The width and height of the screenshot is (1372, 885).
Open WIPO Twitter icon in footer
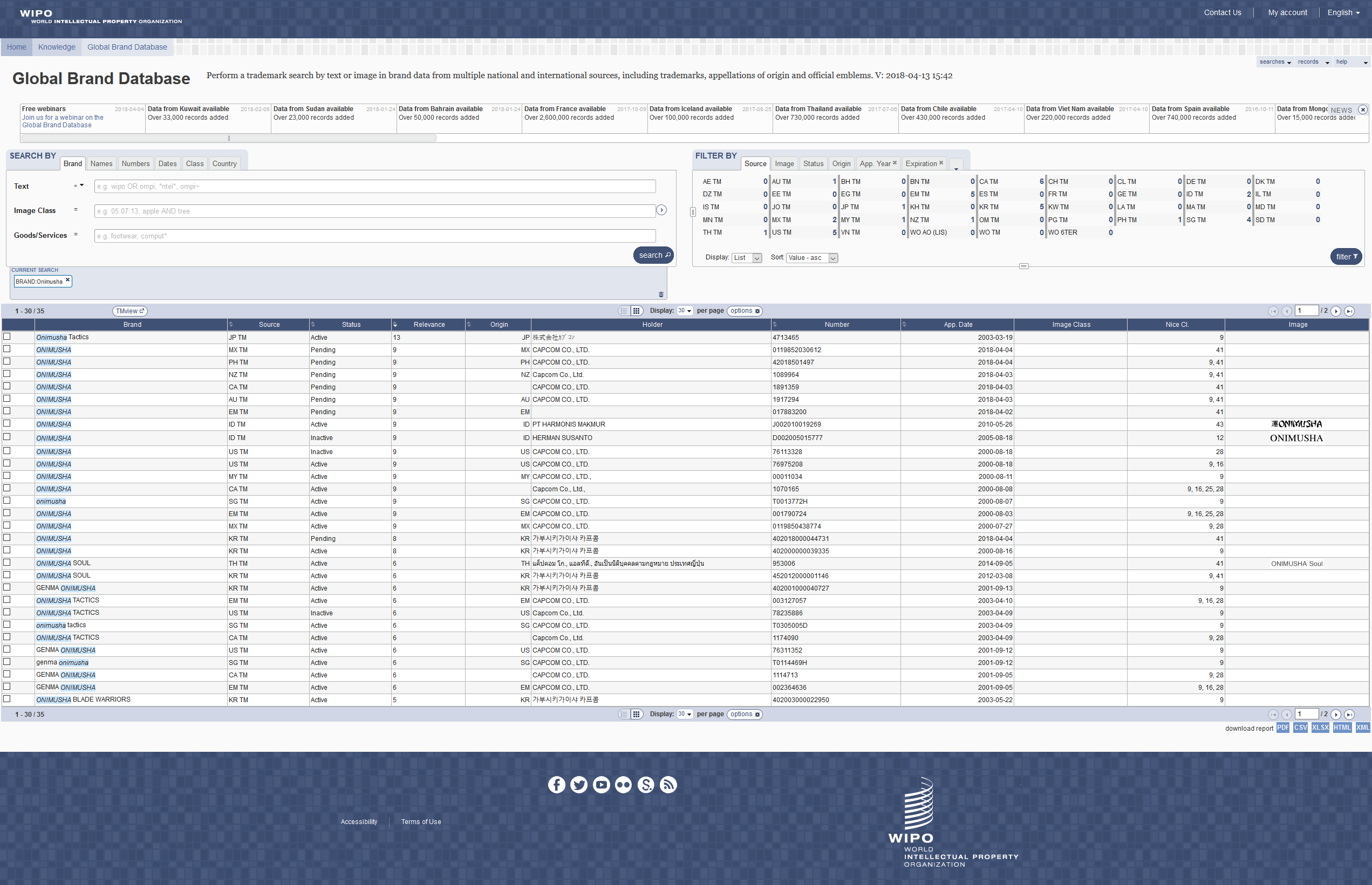(579, 785)
